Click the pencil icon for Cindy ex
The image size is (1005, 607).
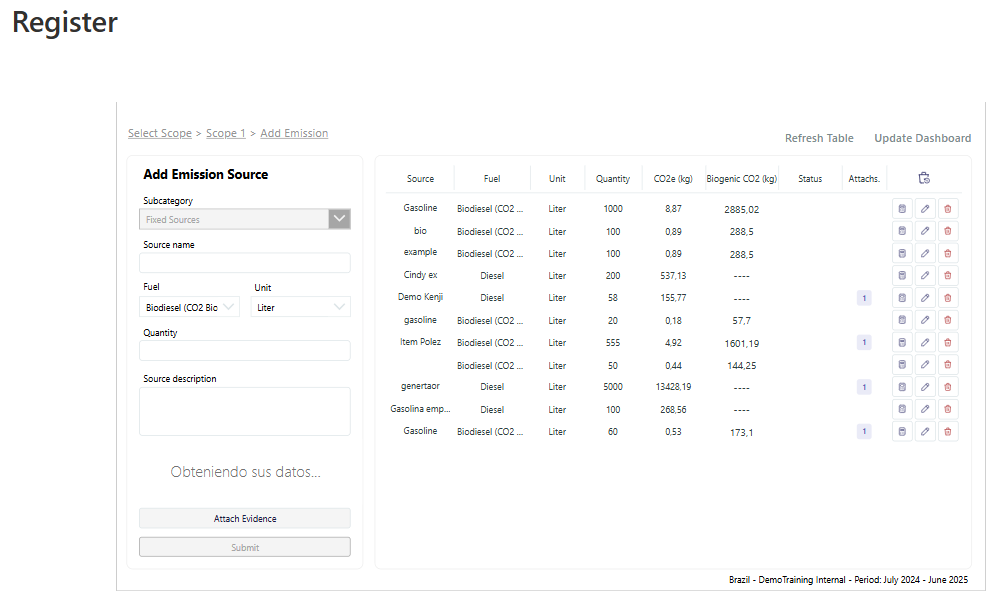[x=925, y=276]
